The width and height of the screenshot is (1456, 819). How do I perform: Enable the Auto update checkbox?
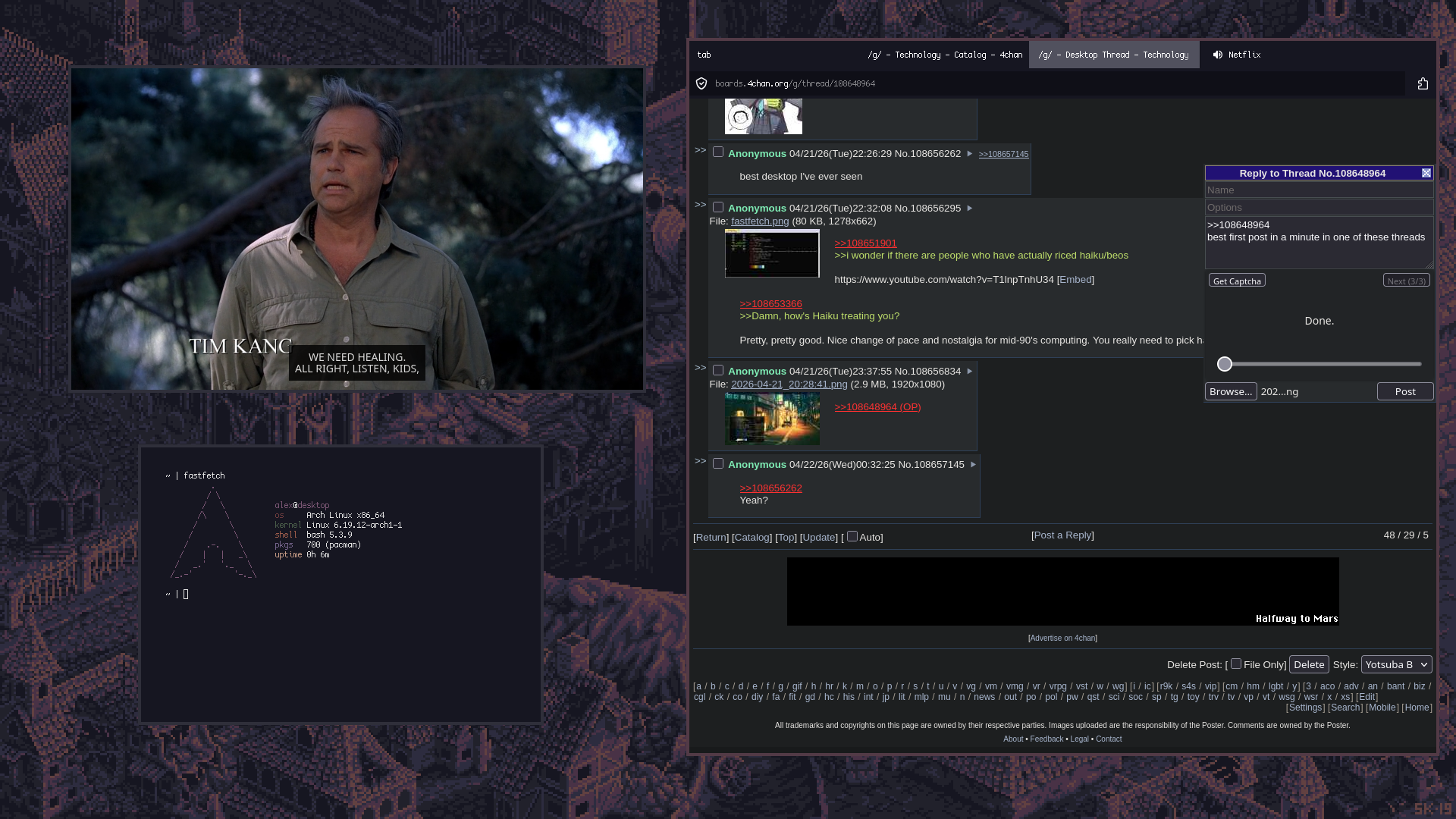(x=852, y=537)
